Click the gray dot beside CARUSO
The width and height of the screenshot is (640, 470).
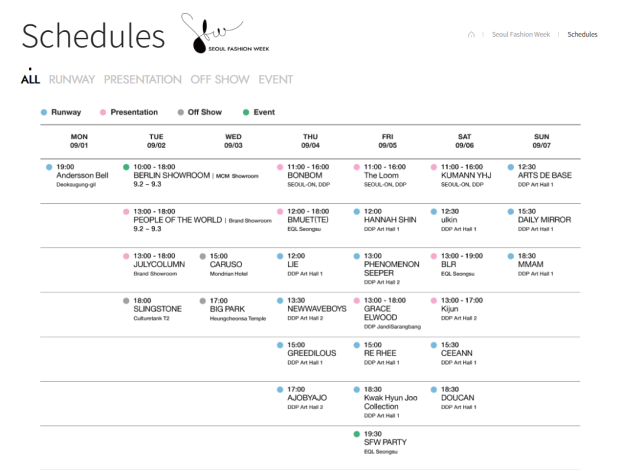(203, 256)
